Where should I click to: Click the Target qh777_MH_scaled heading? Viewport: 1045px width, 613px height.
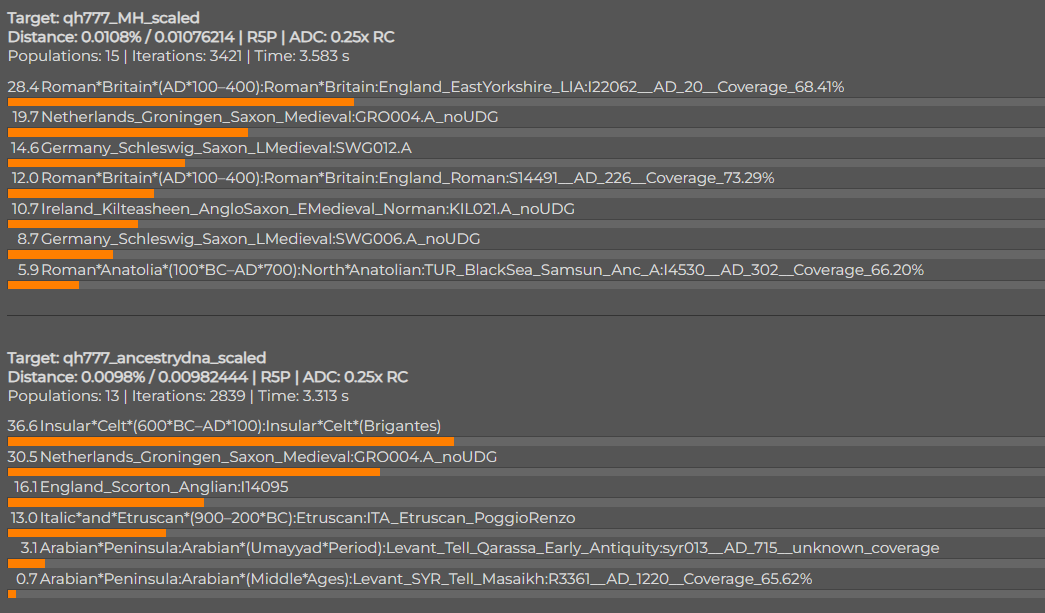point(103,18)
